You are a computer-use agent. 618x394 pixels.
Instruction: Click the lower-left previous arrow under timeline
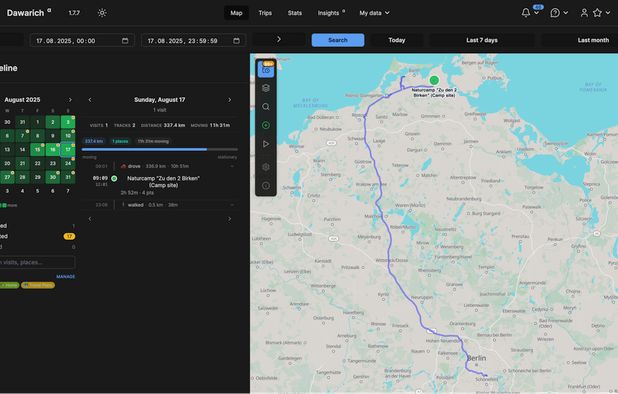coord(90,219)
